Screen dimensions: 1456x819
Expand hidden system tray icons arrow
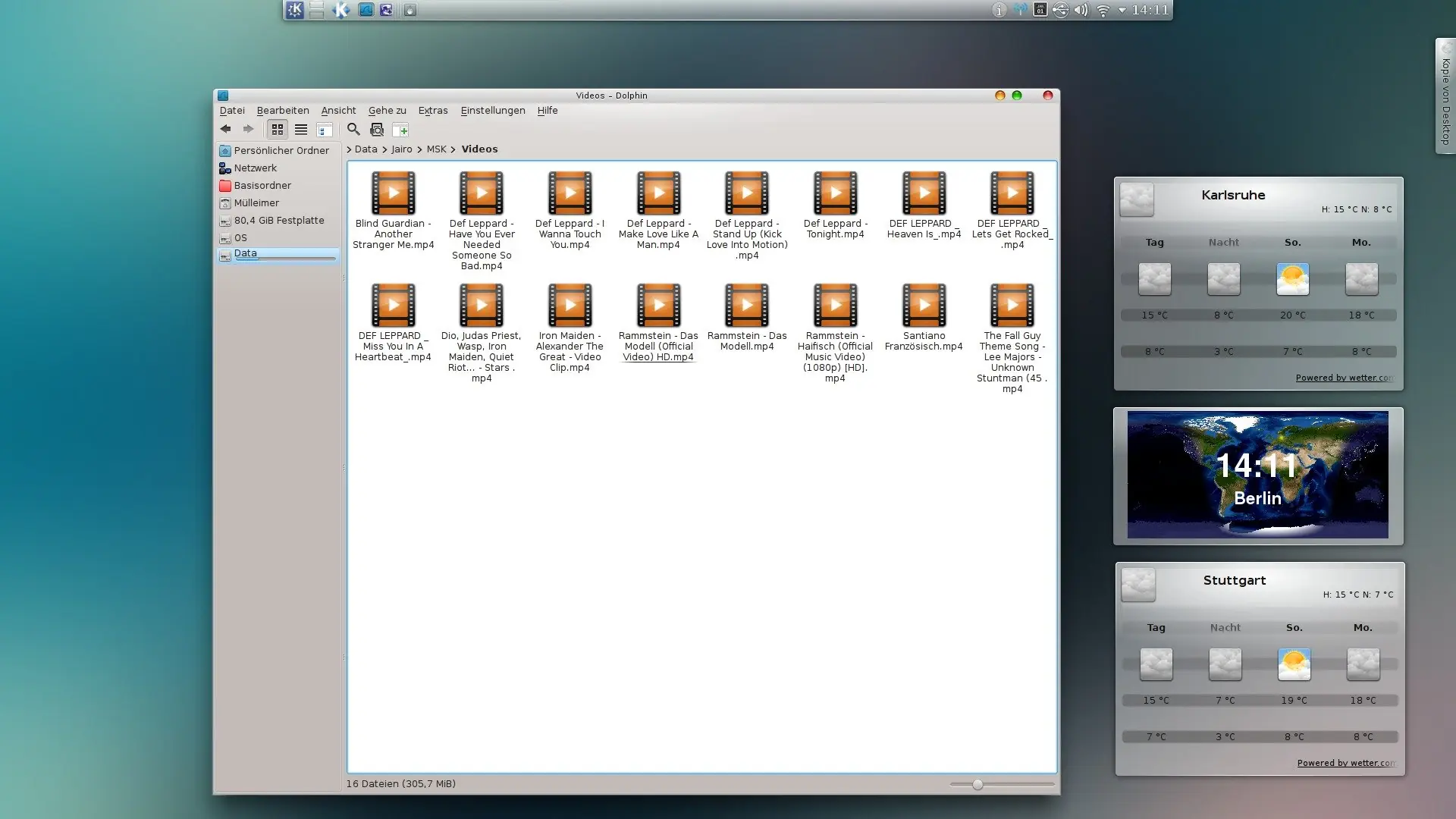pyautogui.click(x=1122, y=10)
